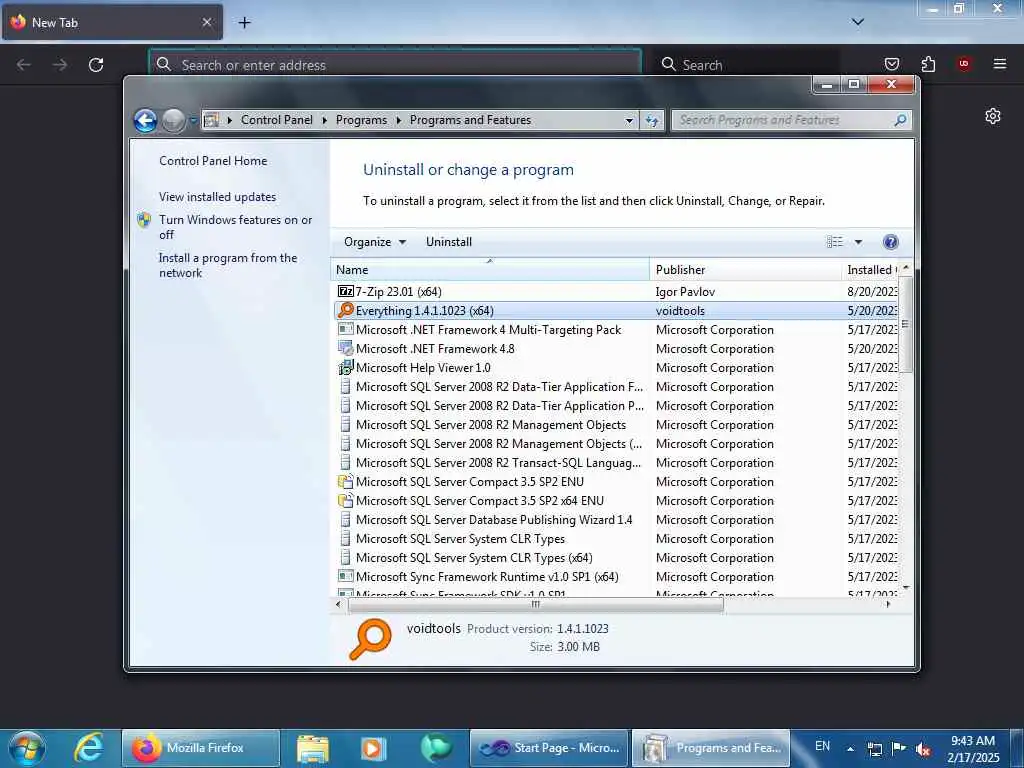
Task: Click the Uninstall toolbar button
Action: point(449,242)
